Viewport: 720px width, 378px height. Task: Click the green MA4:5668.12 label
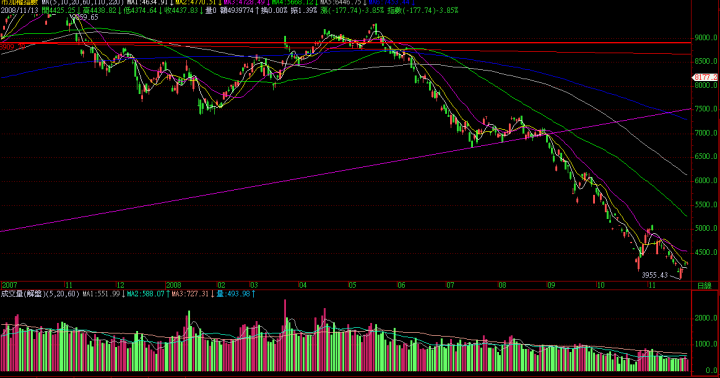(x=292, y=3)
